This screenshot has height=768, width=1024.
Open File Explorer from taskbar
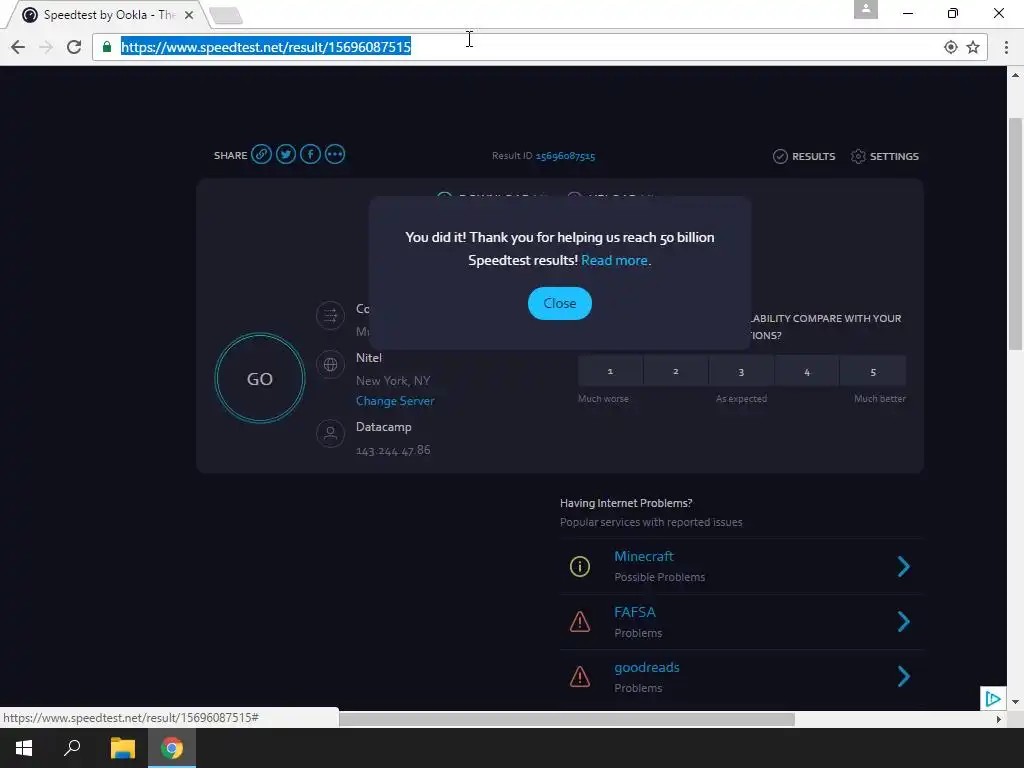122,748
